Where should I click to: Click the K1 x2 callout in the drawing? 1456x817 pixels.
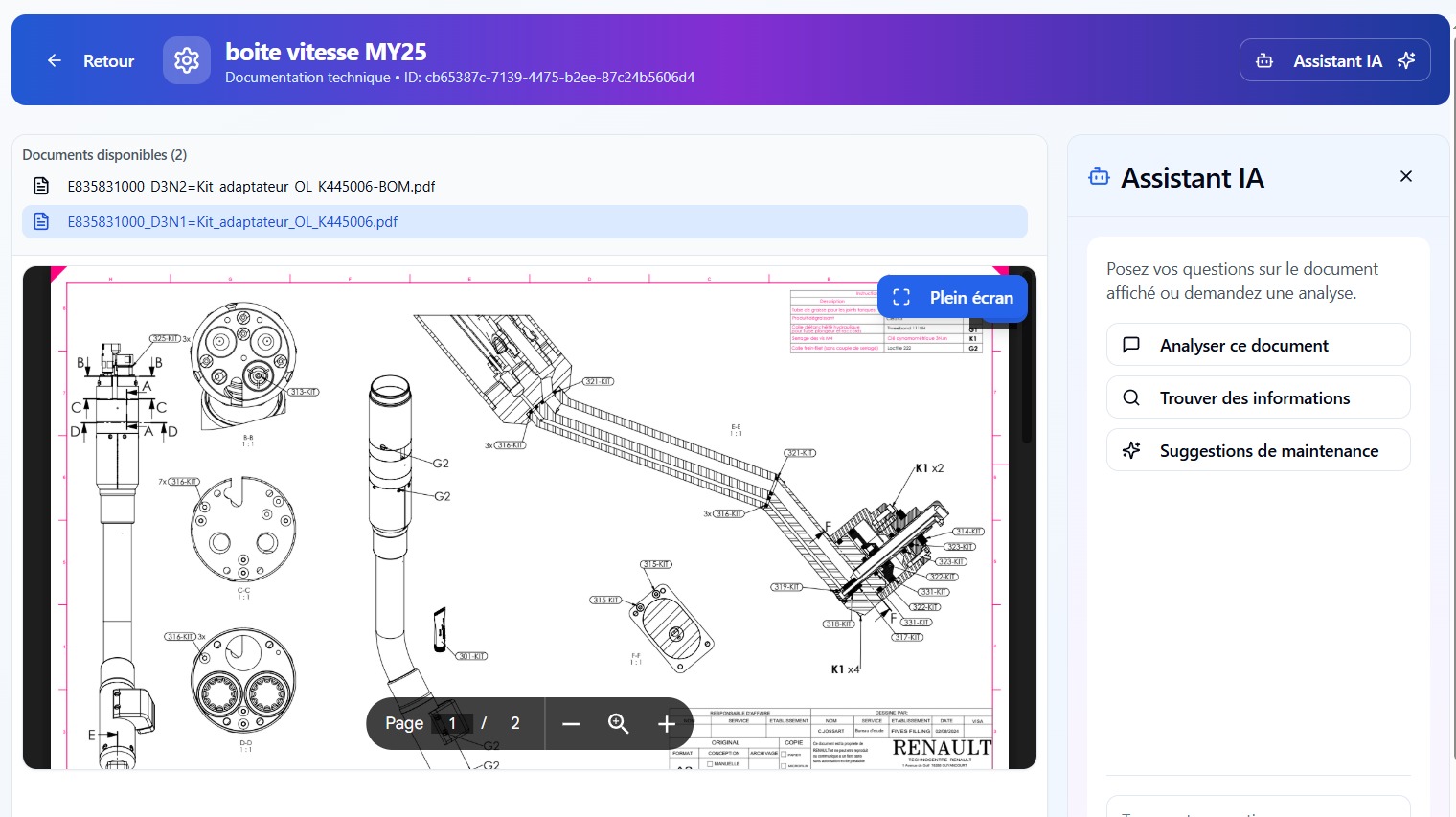[929, 468]
